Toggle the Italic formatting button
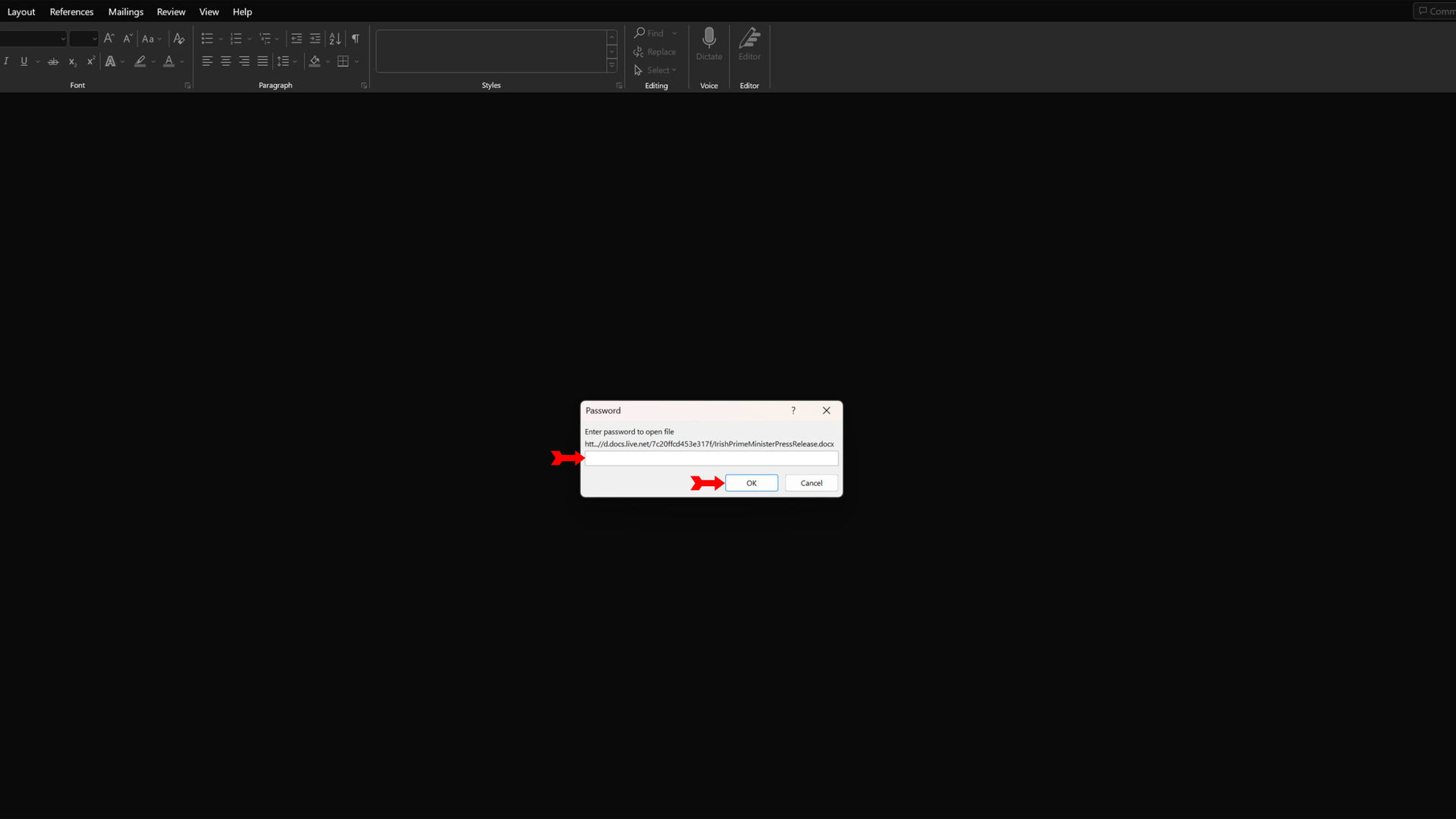Screen dimensions: 1456x819 (7, 61)
